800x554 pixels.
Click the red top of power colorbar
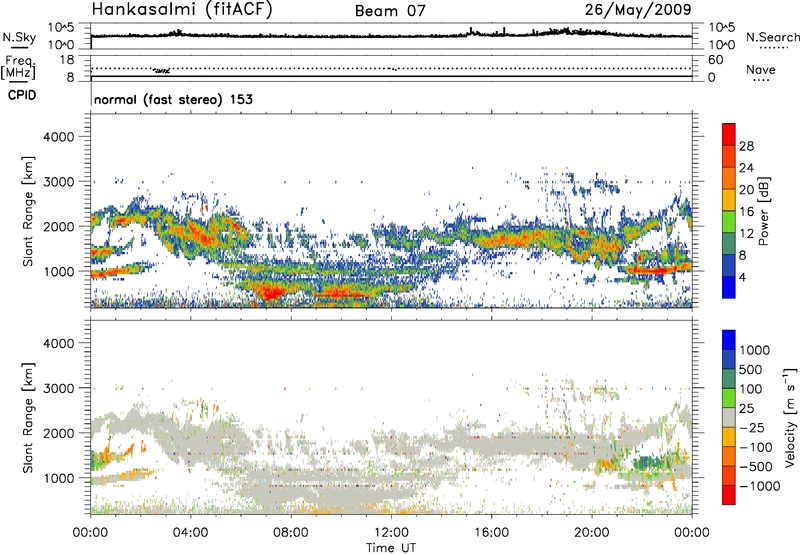click(x=729, y=134)
